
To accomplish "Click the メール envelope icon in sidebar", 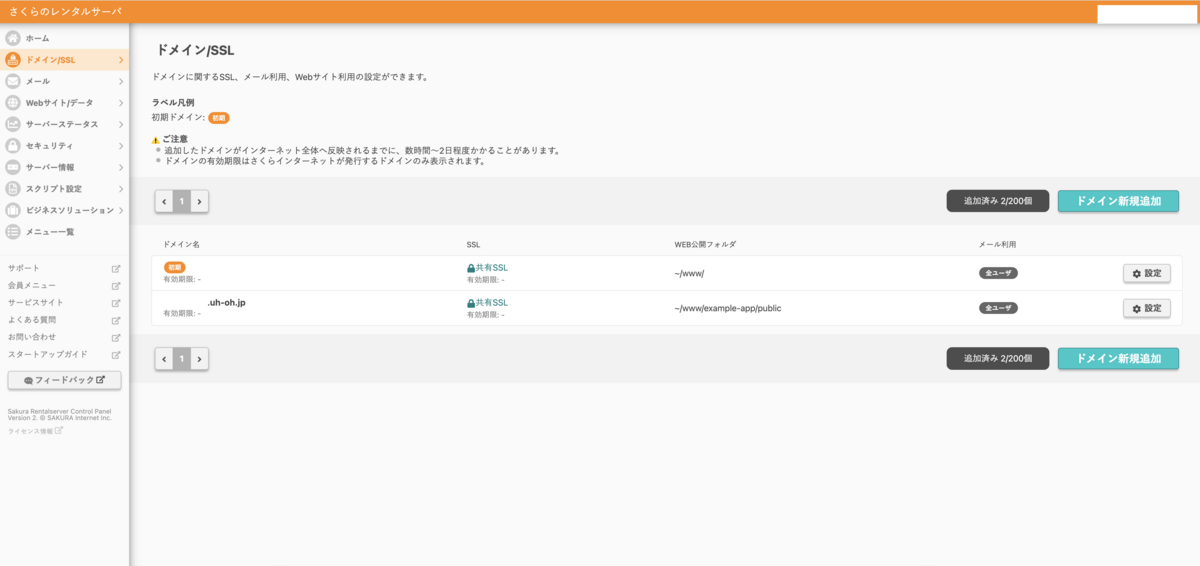I will click(x=13, y=81).
